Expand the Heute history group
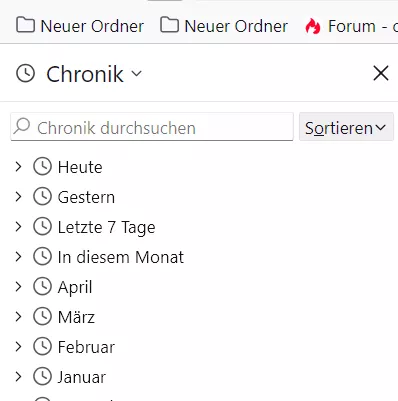 click(18, 166)
